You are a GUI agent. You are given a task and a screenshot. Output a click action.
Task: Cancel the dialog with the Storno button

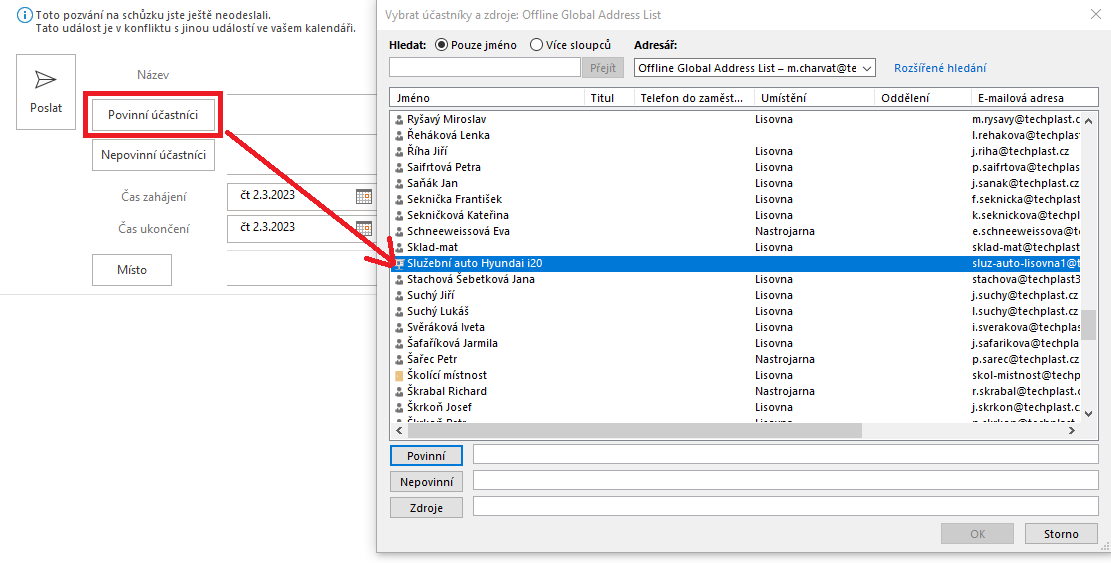1061,534
